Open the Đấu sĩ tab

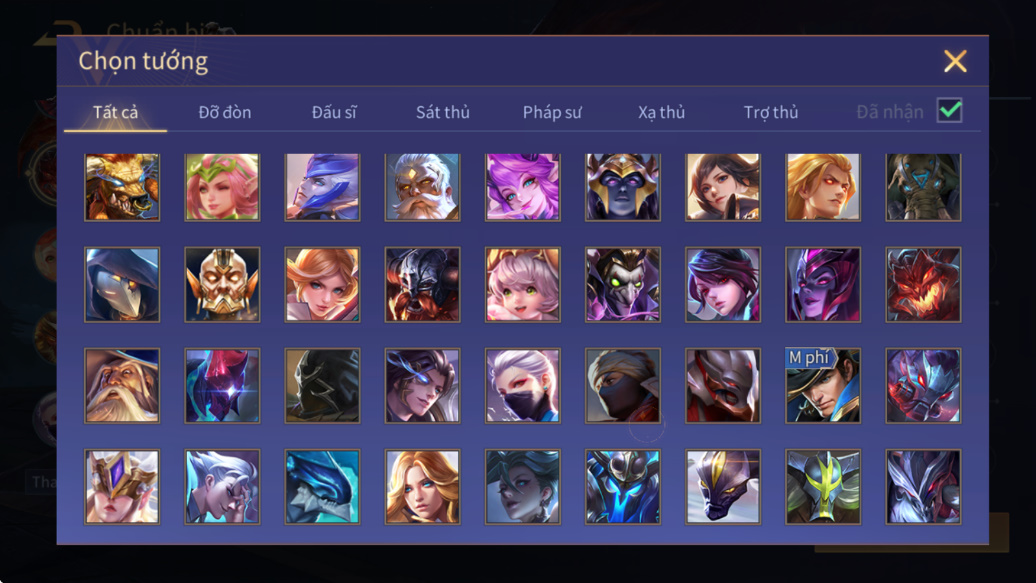pyautogui.click(x=334, y=112)
